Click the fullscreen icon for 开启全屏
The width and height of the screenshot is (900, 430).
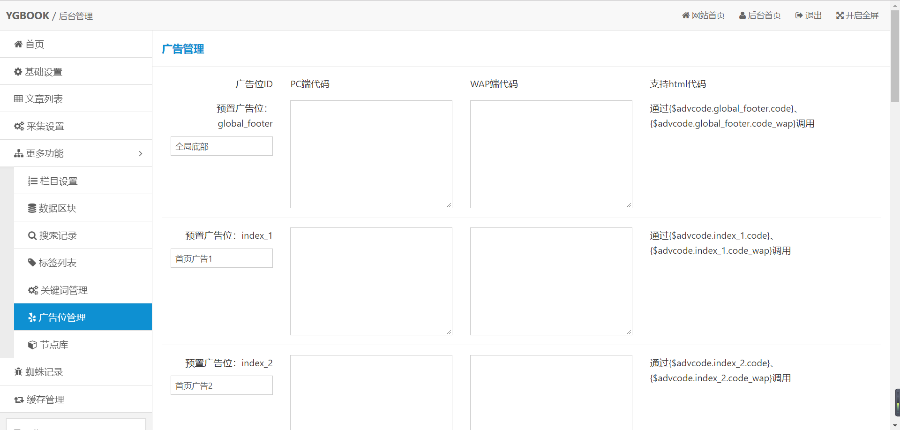tap(840, 16)
